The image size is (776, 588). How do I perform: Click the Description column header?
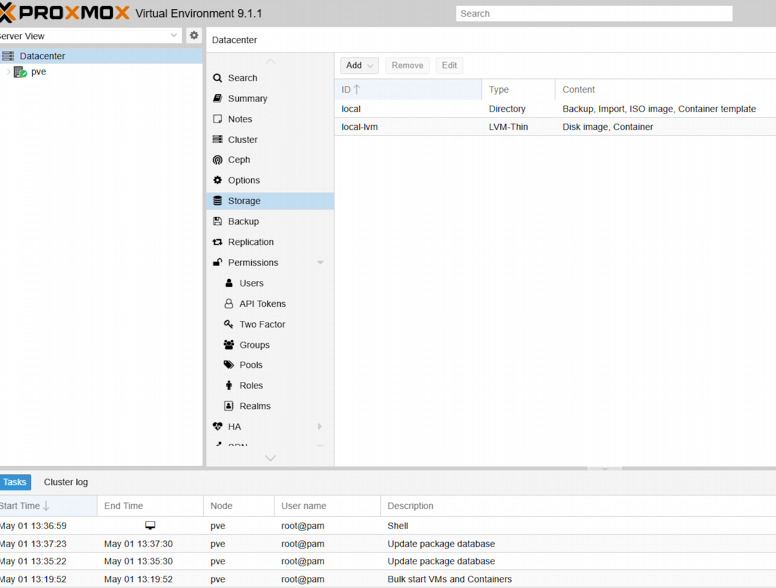tap(579, 506)
